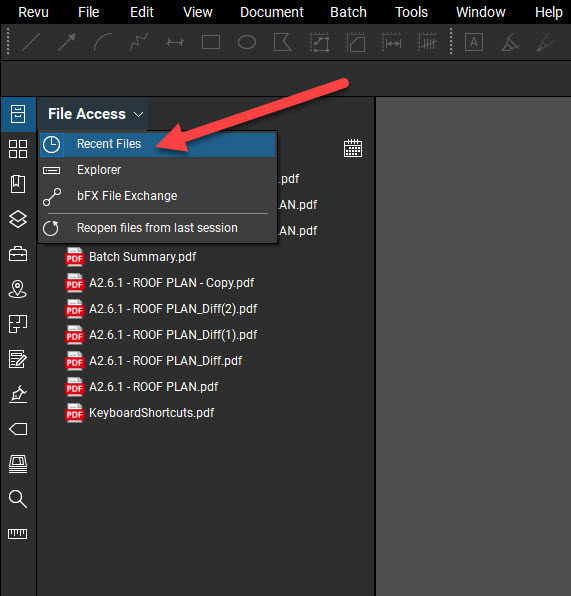Open the Forms panel
Viewport: 571px width, 596px height.
point(18,359)
